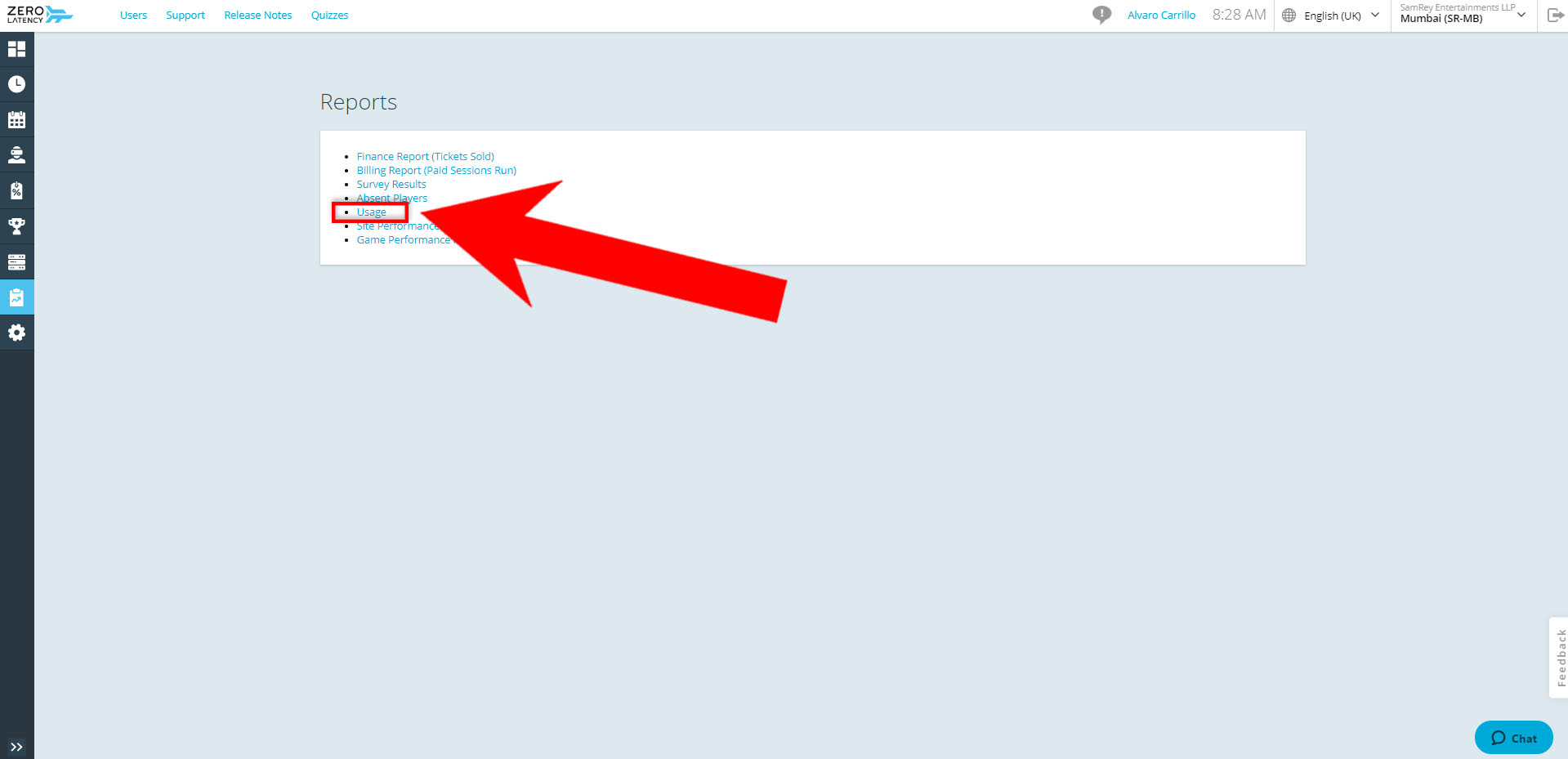
Task: Open the Chat widget button
Action: pyautogui.click(x=1513, y=738)
